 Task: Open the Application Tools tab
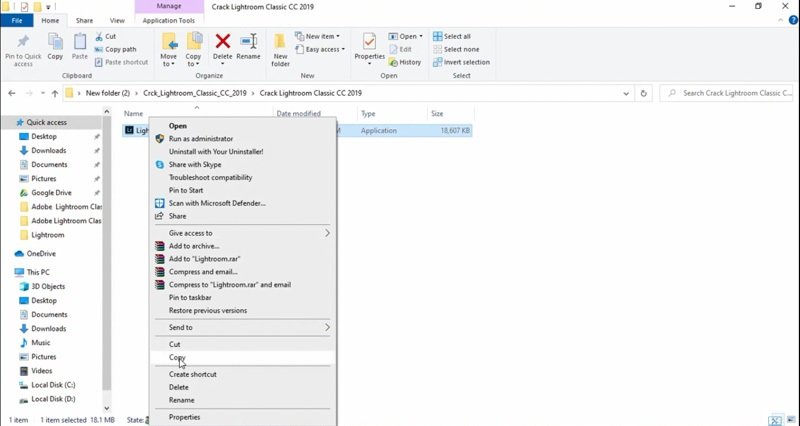tap(168, 20)
